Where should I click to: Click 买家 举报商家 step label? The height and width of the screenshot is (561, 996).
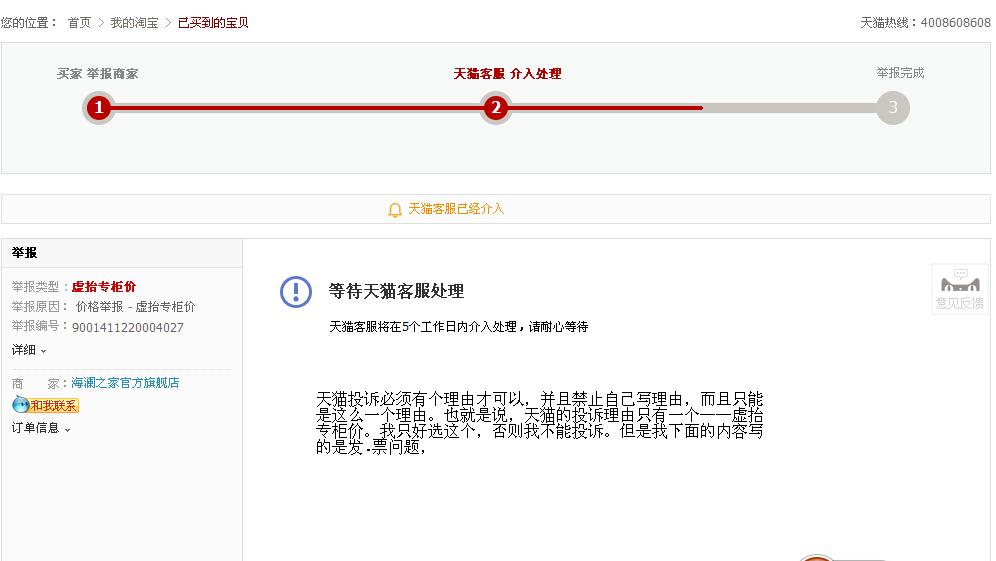[97, 74]
